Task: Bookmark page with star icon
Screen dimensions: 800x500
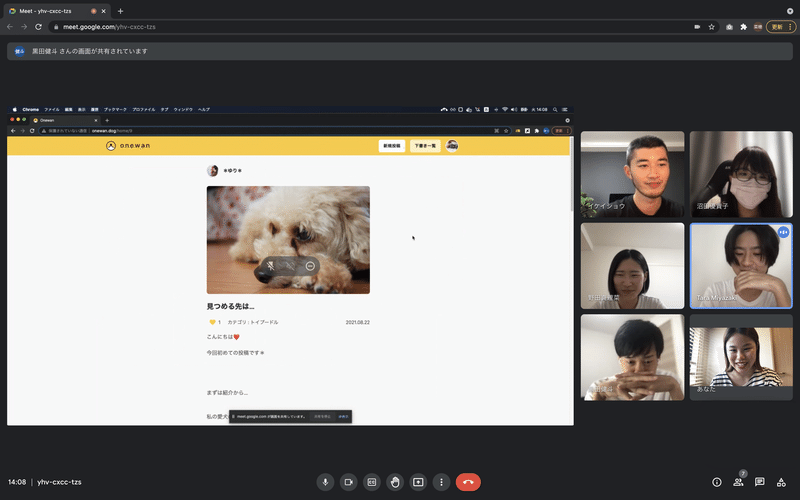Action: click(x=711, y=27)
